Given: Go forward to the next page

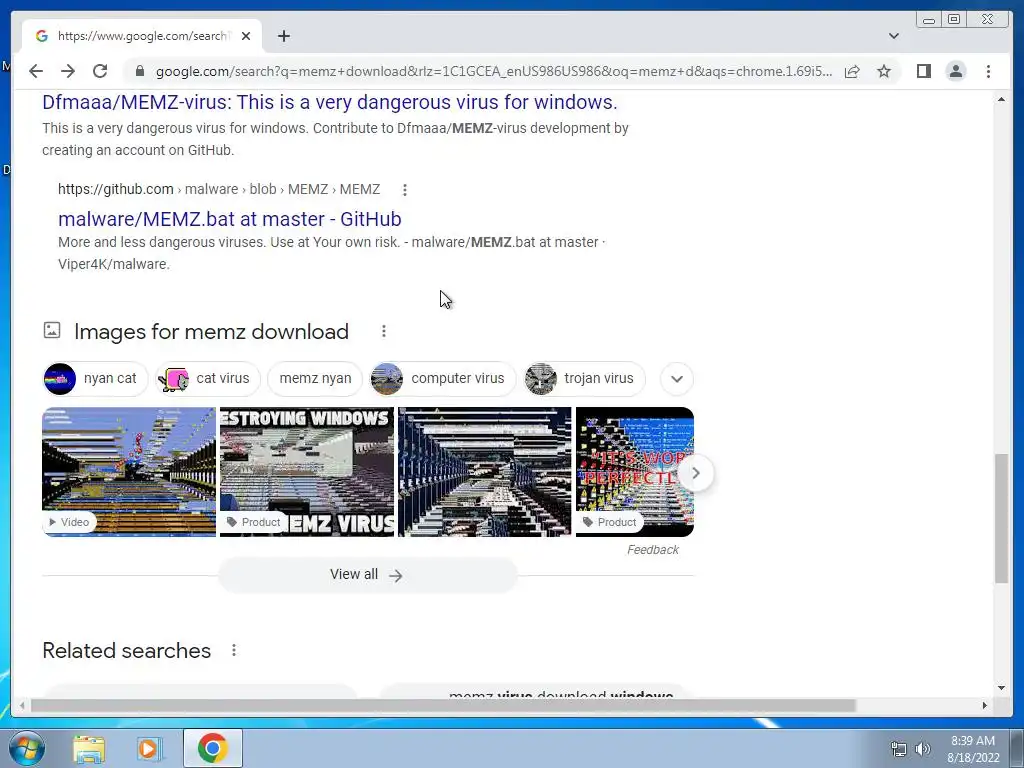Looking at the screenshot, I should 68,71.
